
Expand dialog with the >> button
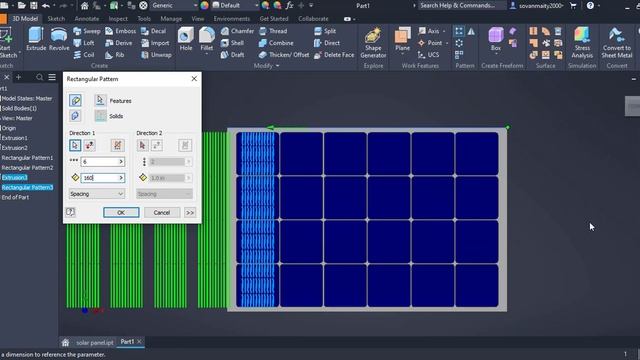(190, 213)
